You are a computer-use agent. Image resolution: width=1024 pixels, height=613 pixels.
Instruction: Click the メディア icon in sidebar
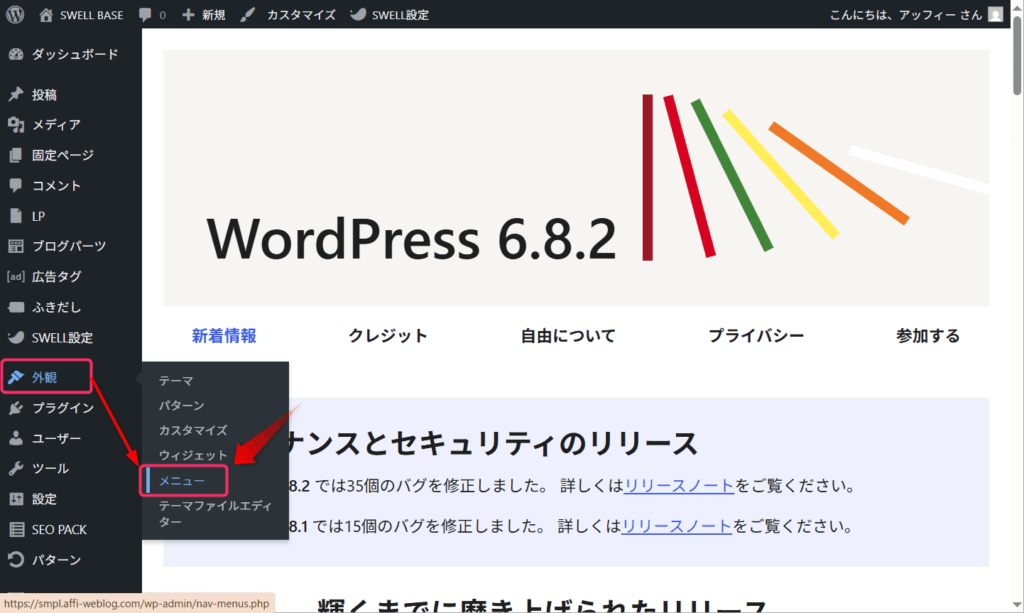click(x=16, y=125)
